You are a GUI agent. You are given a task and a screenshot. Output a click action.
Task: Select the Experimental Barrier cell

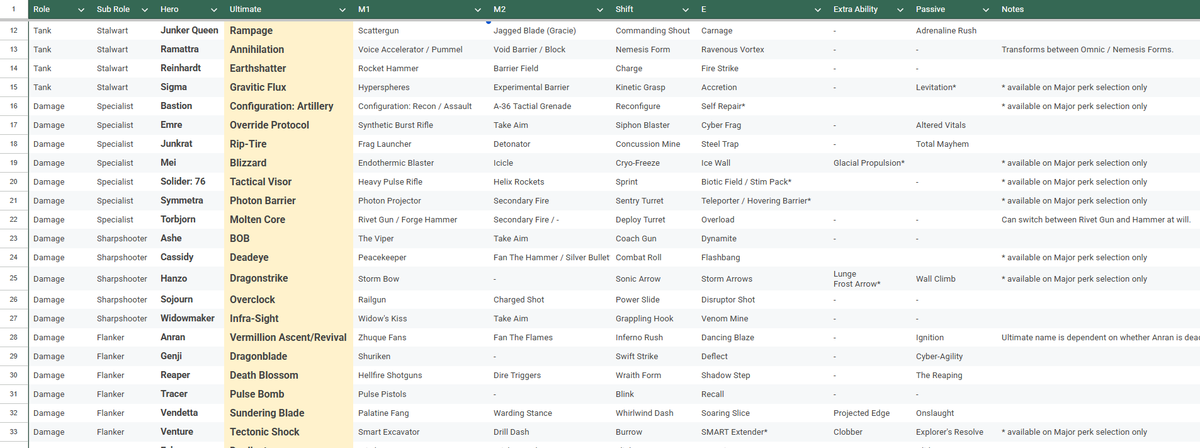click(x=550, y=88)
